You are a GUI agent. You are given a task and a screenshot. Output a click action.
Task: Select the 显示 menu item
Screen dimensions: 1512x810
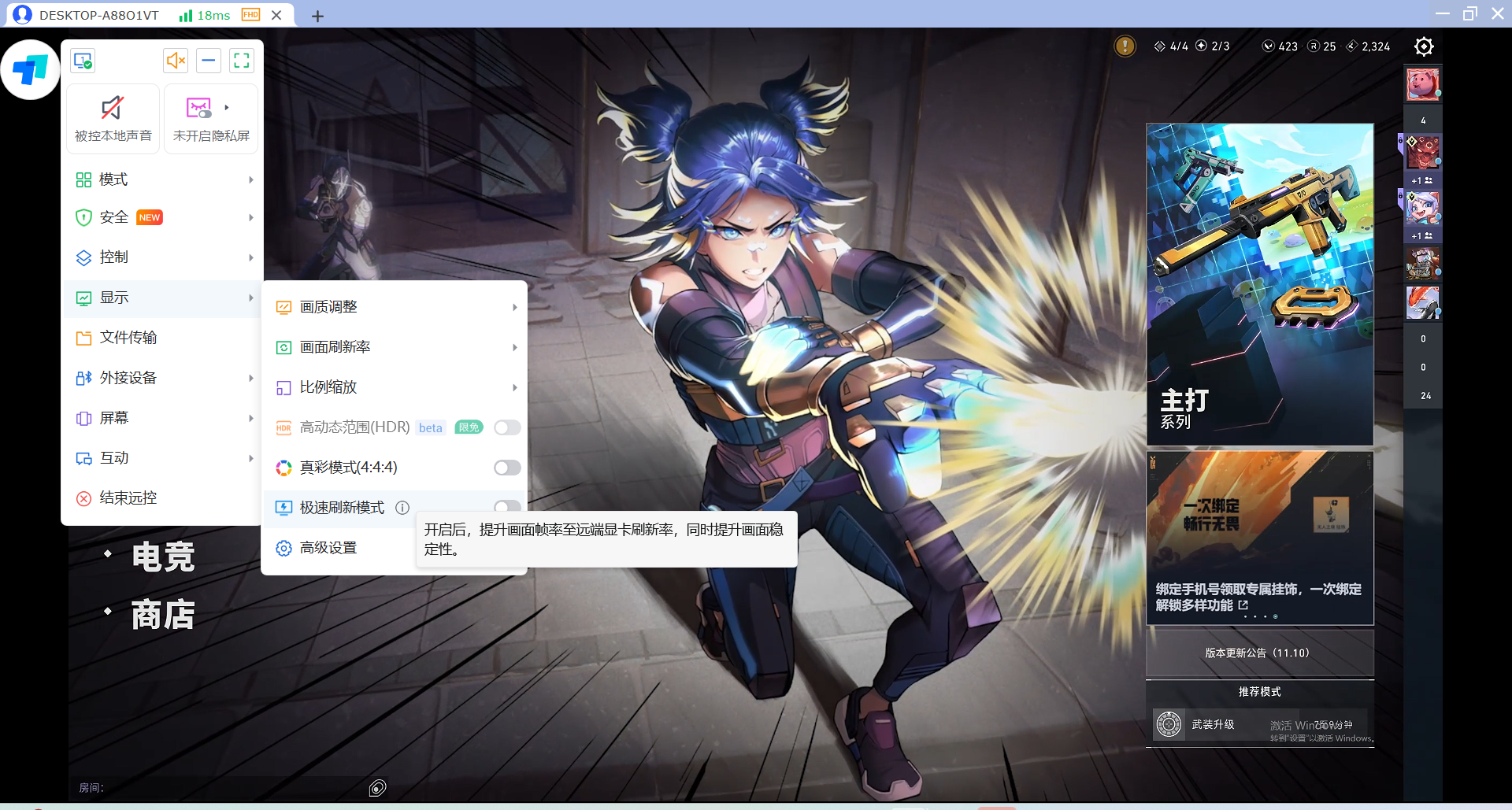pos(164,298)
